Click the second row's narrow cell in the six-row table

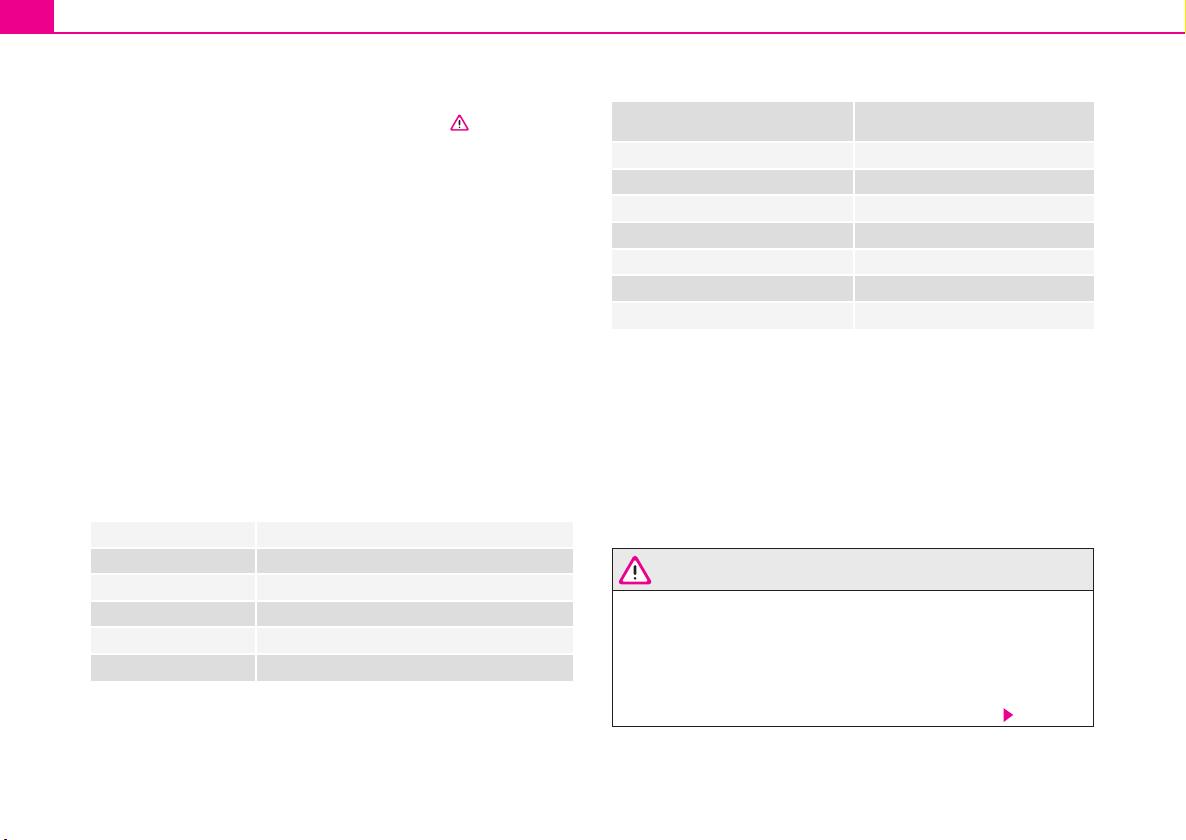[172, 560]
